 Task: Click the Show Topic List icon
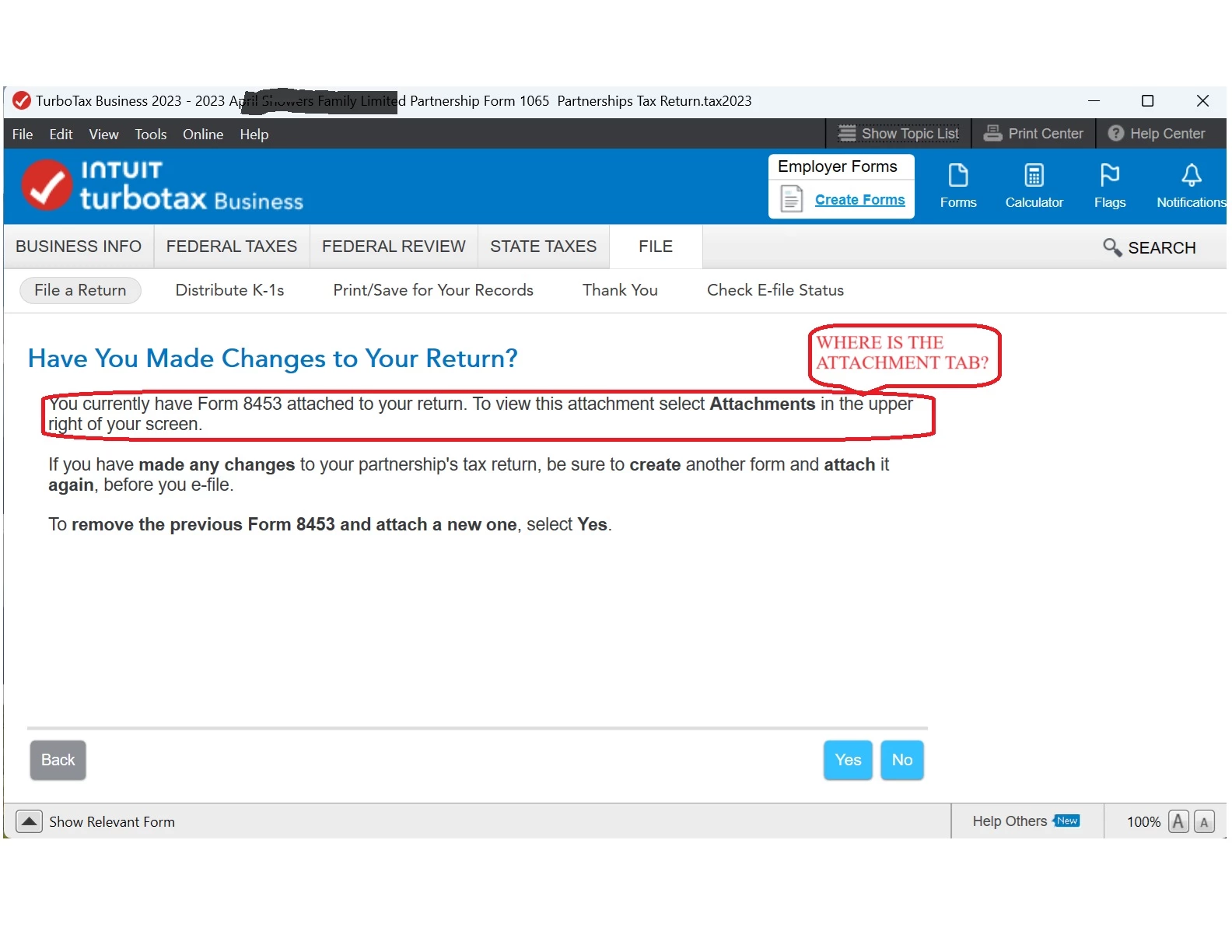pyautogui.click(x=847, y=133)
